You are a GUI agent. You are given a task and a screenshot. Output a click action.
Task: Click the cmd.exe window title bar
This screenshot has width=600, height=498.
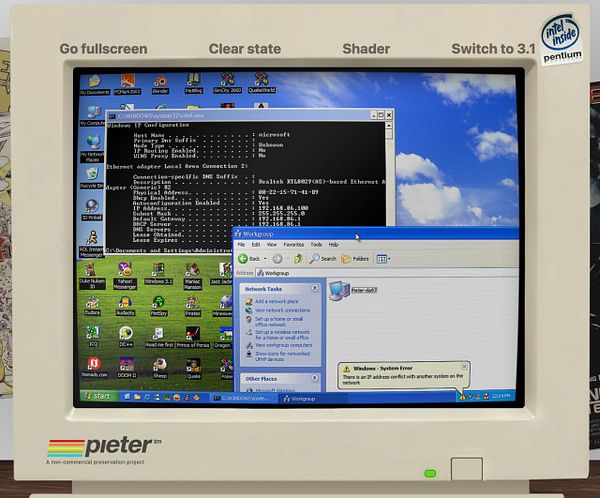pos(240,115)
